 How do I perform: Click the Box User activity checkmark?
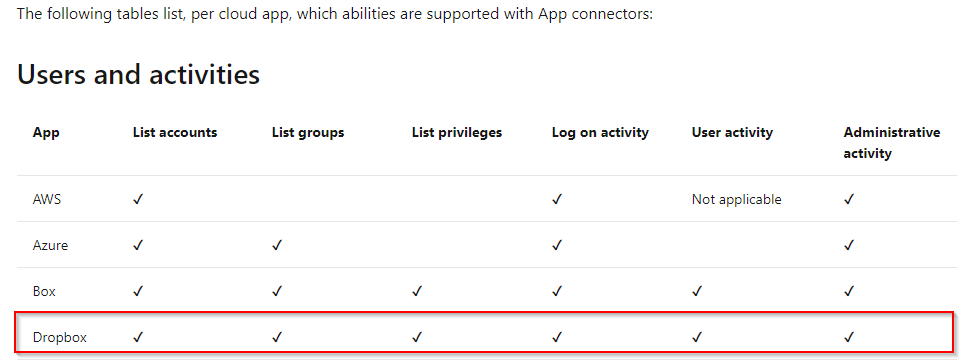(x=697, y=291)
